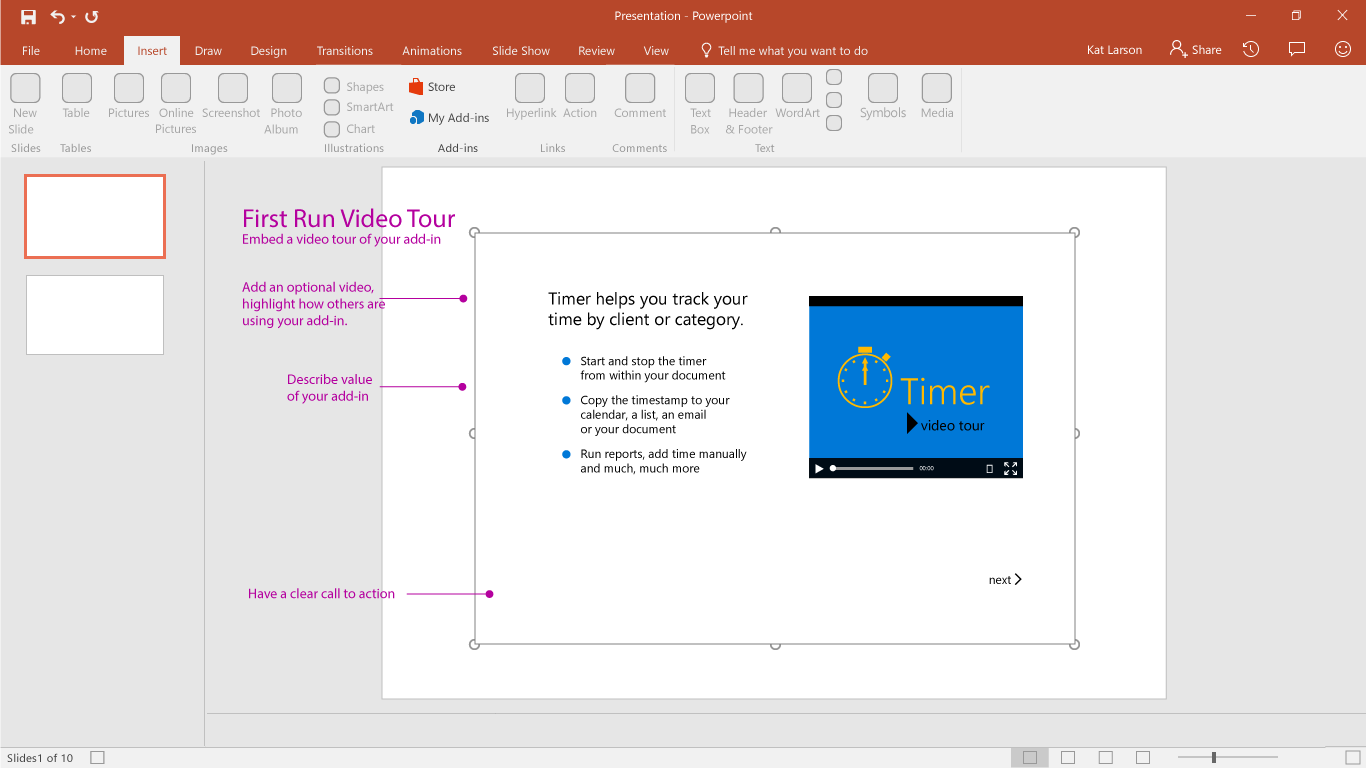Open the undo history dropdown arrow
Image resolution: width=1366 pixels, height=768 pixels.
[x=74, y=18]
